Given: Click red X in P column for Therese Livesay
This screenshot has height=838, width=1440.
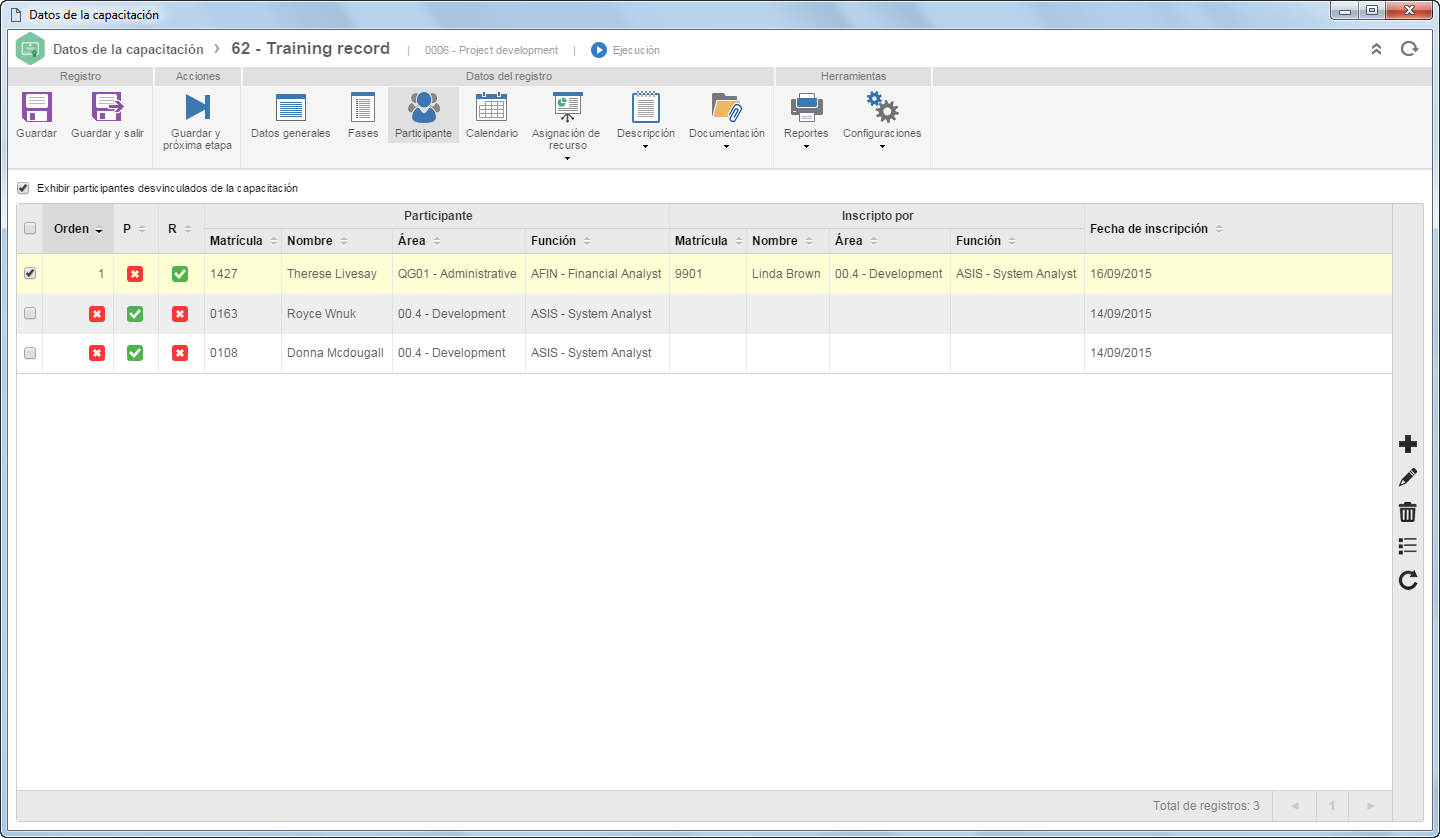Looking at the screenshot, I should (x=135, y=274).
